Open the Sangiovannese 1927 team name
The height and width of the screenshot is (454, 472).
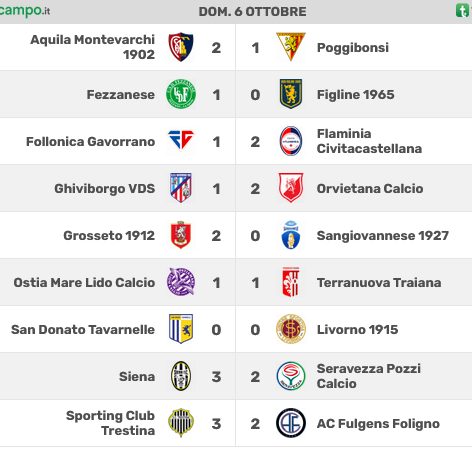pyautogui.click(x=383, y=235)
